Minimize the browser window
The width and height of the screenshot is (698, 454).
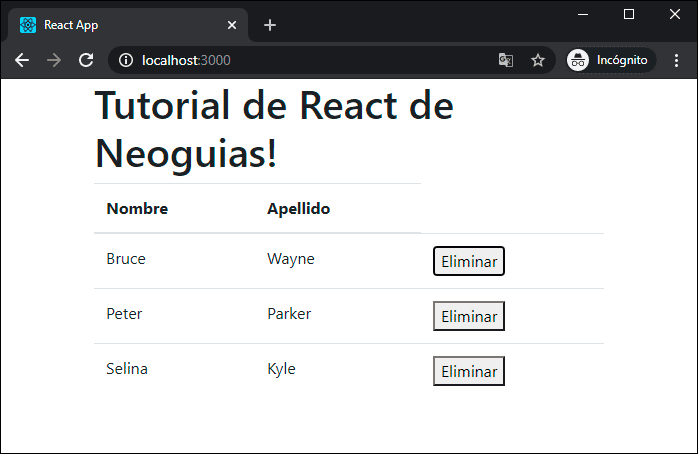coord(583,14)
